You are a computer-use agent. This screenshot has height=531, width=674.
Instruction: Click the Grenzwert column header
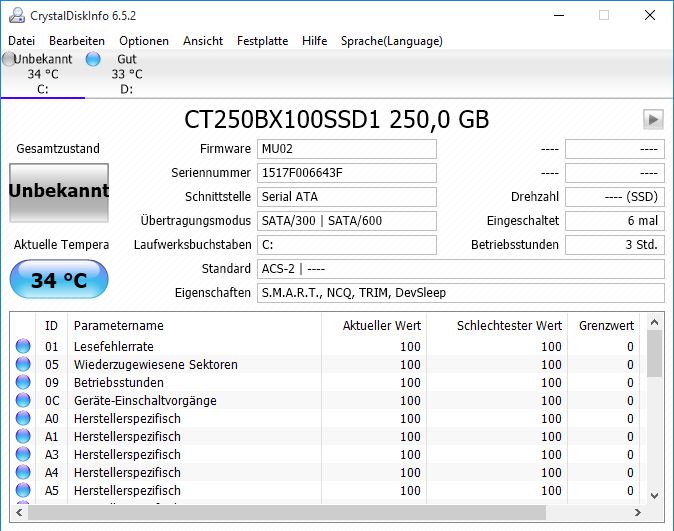click(604, 325)
